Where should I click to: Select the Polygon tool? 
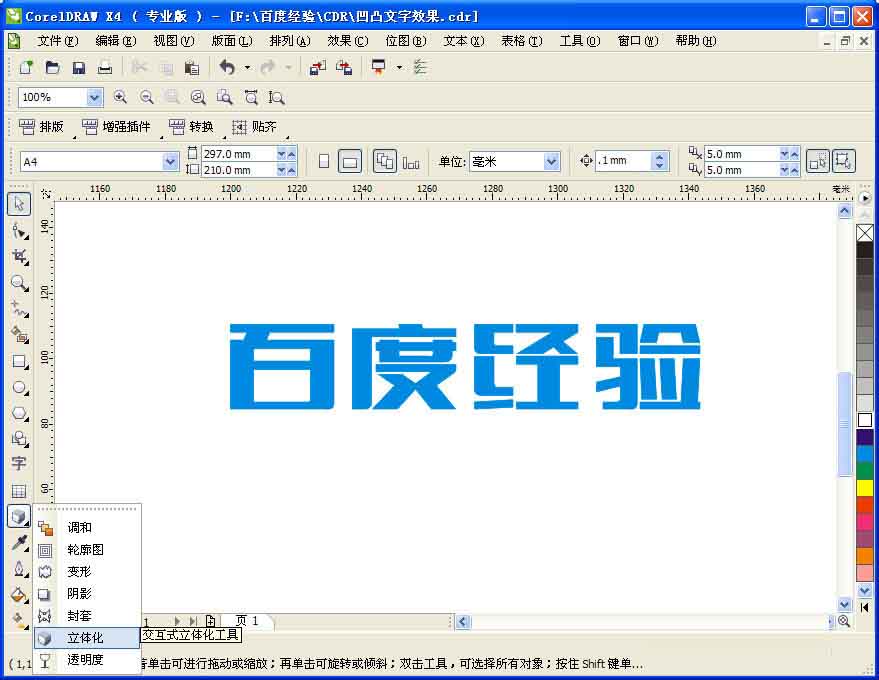click(x=20, y=414)
